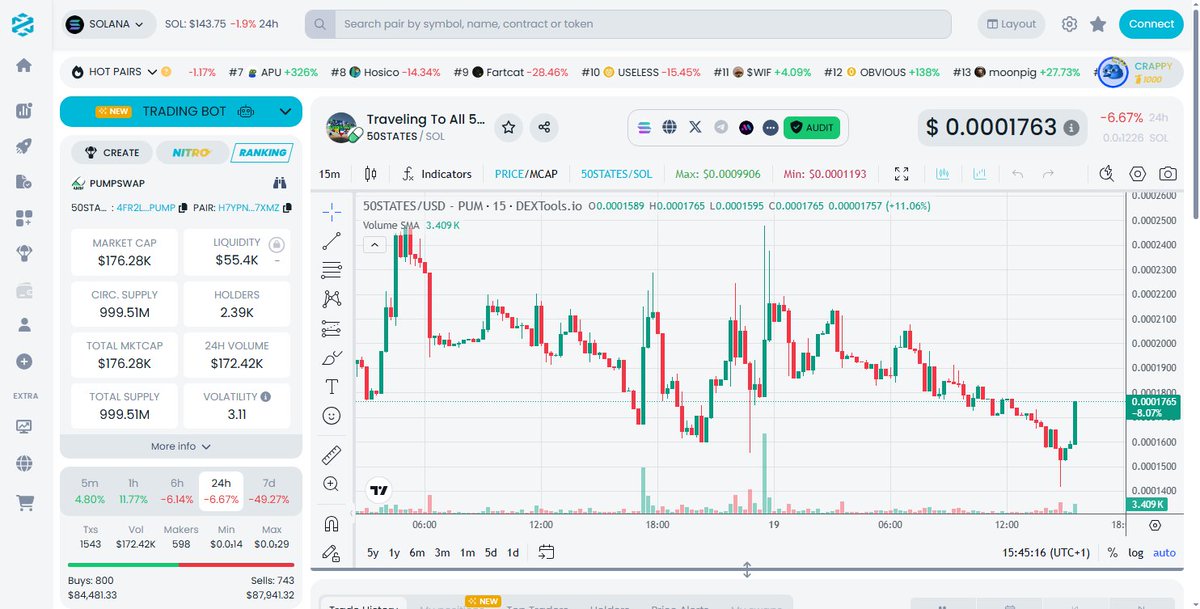Toggle percent scale on chart
The height and width of the screenshot is (609, 1200).
click(1113, 552)
